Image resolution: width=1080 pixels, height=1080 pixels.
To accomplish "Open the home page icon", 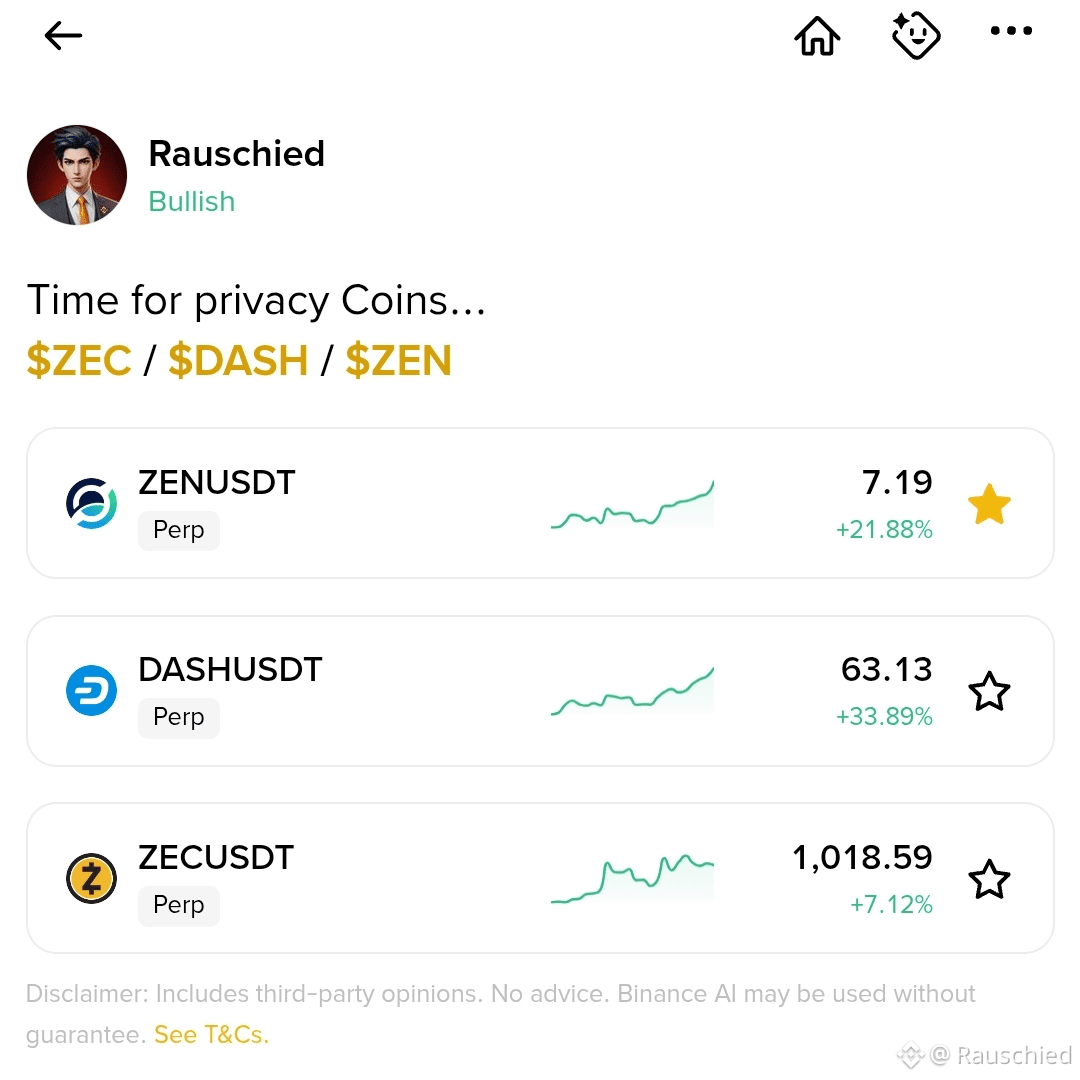I will pos(817,35).
